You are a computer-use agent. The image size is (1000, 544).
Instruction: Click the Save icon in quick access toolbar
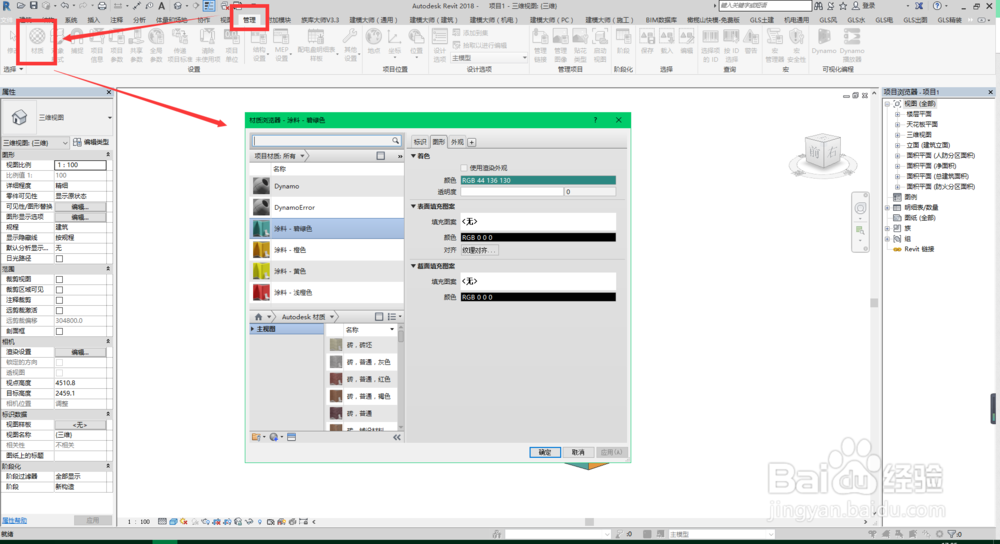(x=34, y=6)
